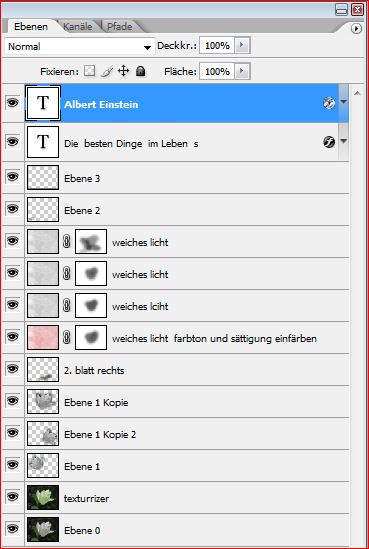Click the chain link icon on farbton und sättigung layer
Screen dimensions: 369x549
pyautogui.click(x=67, y=338)
